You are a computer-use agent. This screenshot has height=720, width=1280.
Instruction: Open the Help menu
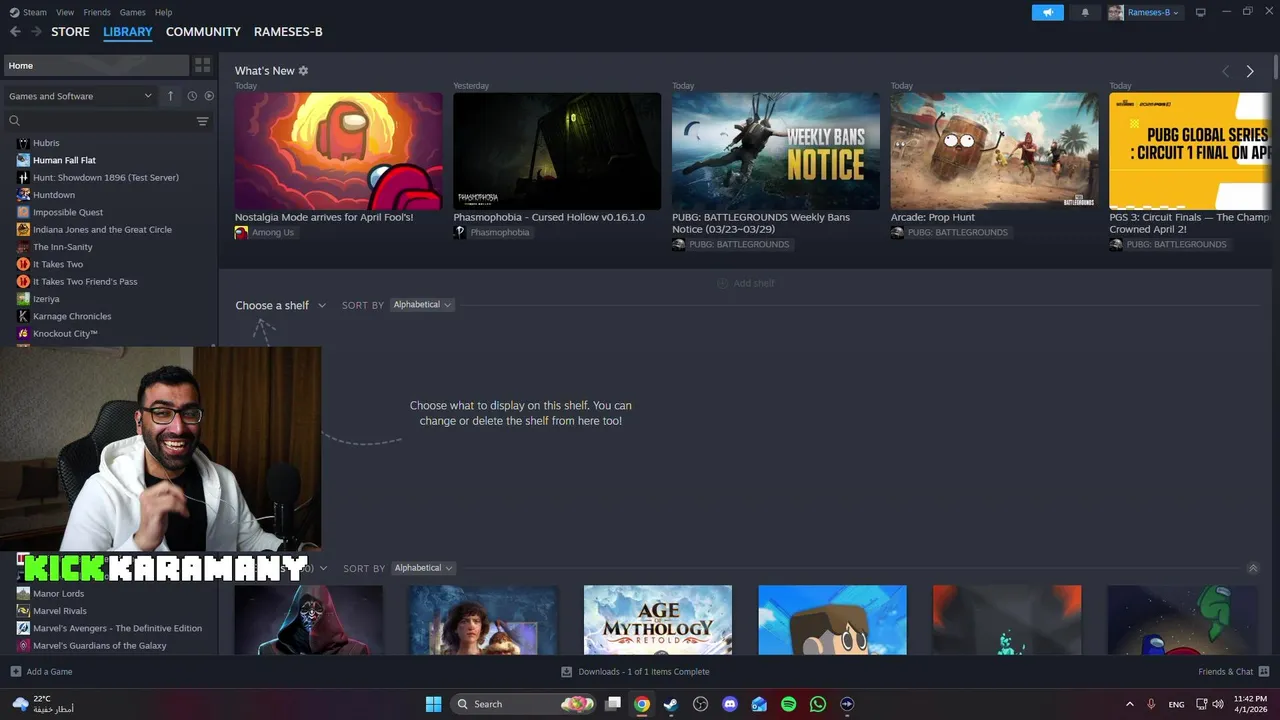164,12
